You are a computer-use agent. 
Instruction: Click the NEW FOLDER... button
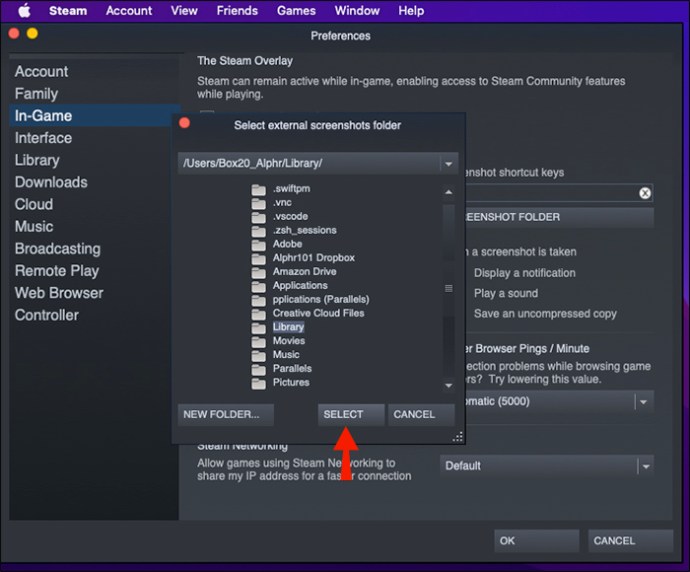[226, 414]
